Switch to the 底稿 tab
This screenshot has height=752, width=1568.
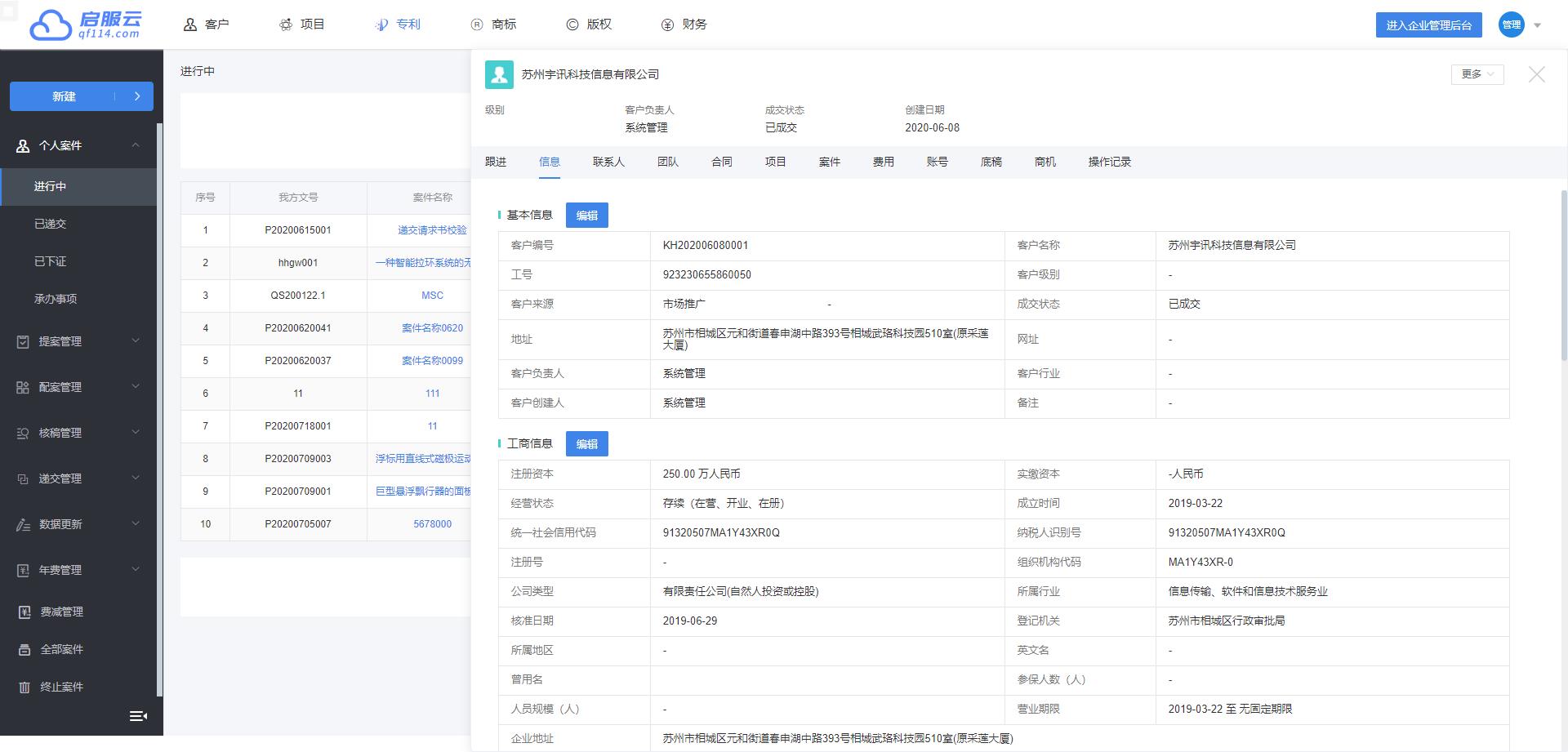991,162
